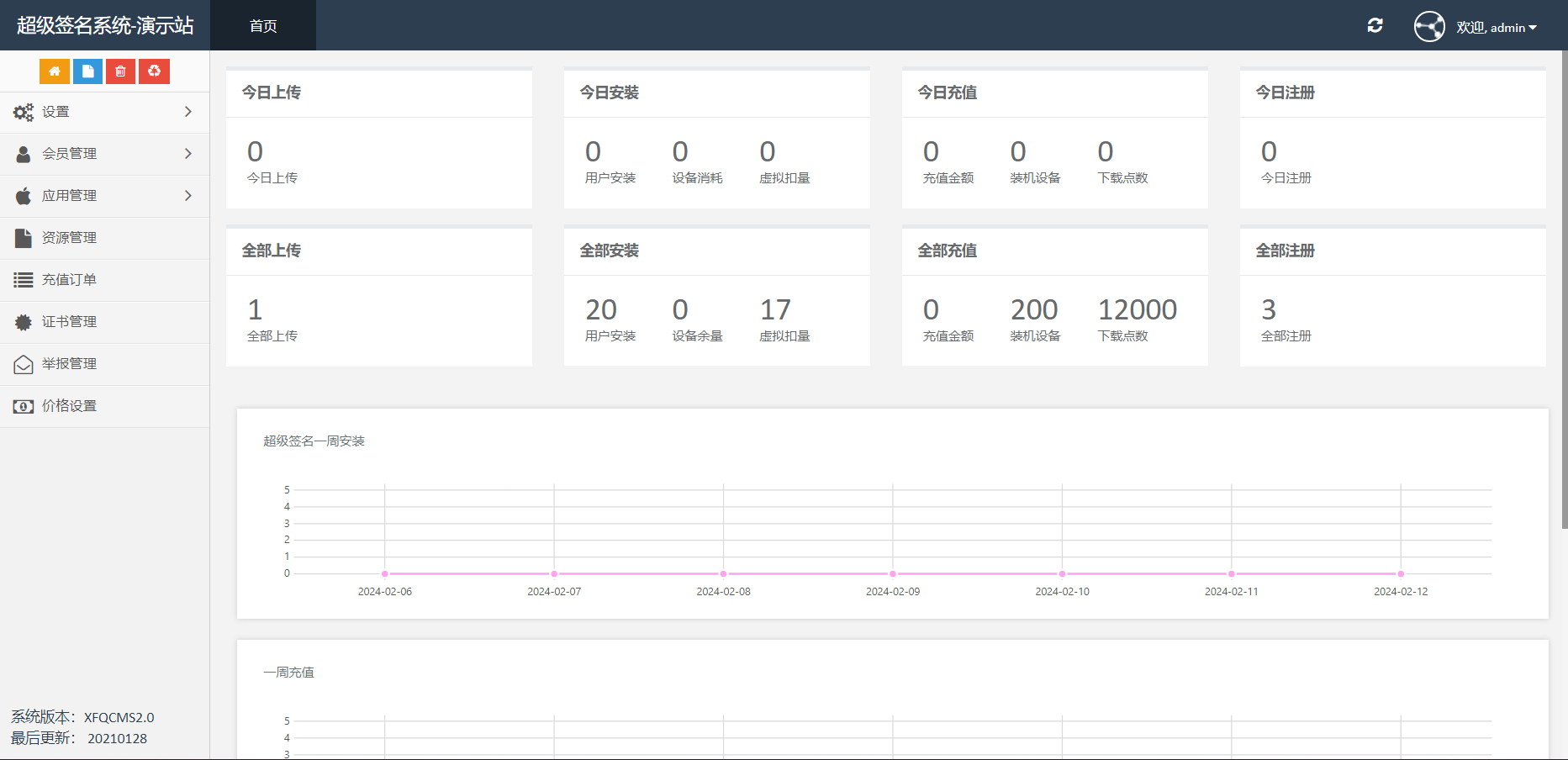Click the 今日注册 card heading
Image resolution: width=1568 pixels, height=760 pixels.
(x=1286, y=92)
